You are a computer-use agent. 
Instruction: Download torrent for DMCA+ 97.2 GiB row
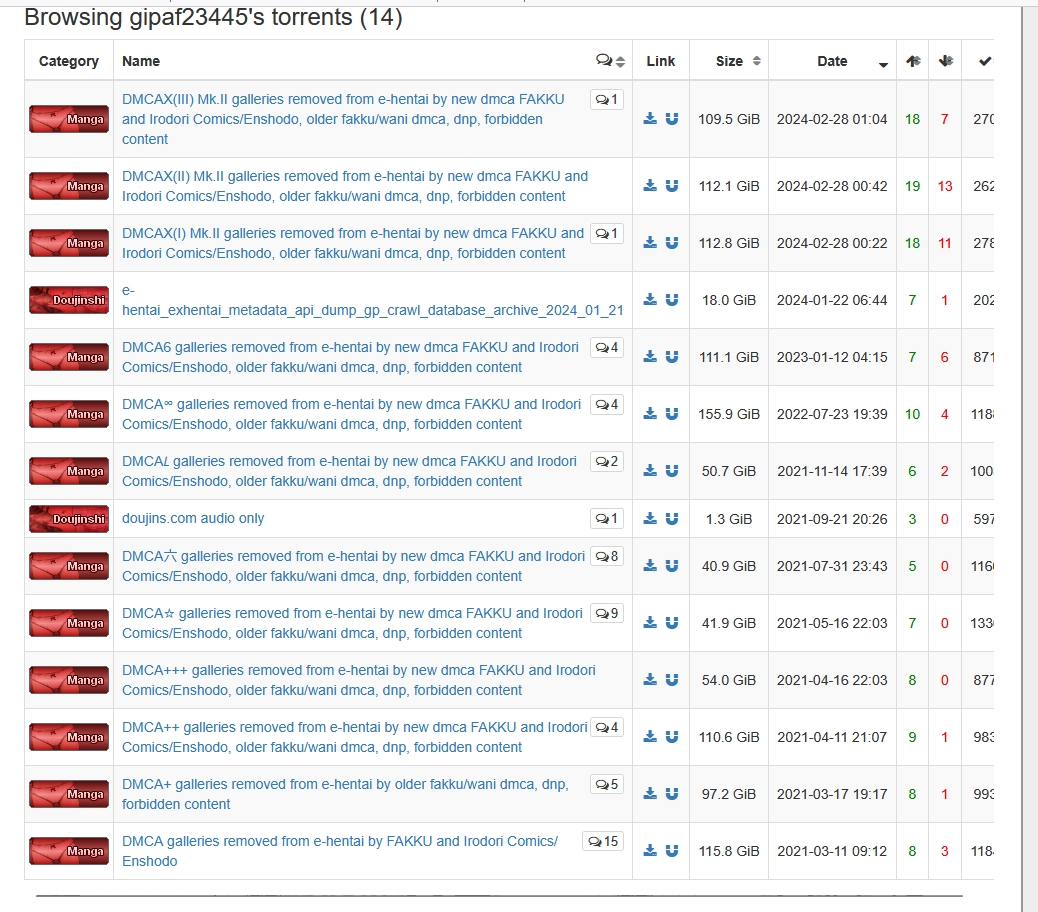pyautogui.click(x=650, y=794)
